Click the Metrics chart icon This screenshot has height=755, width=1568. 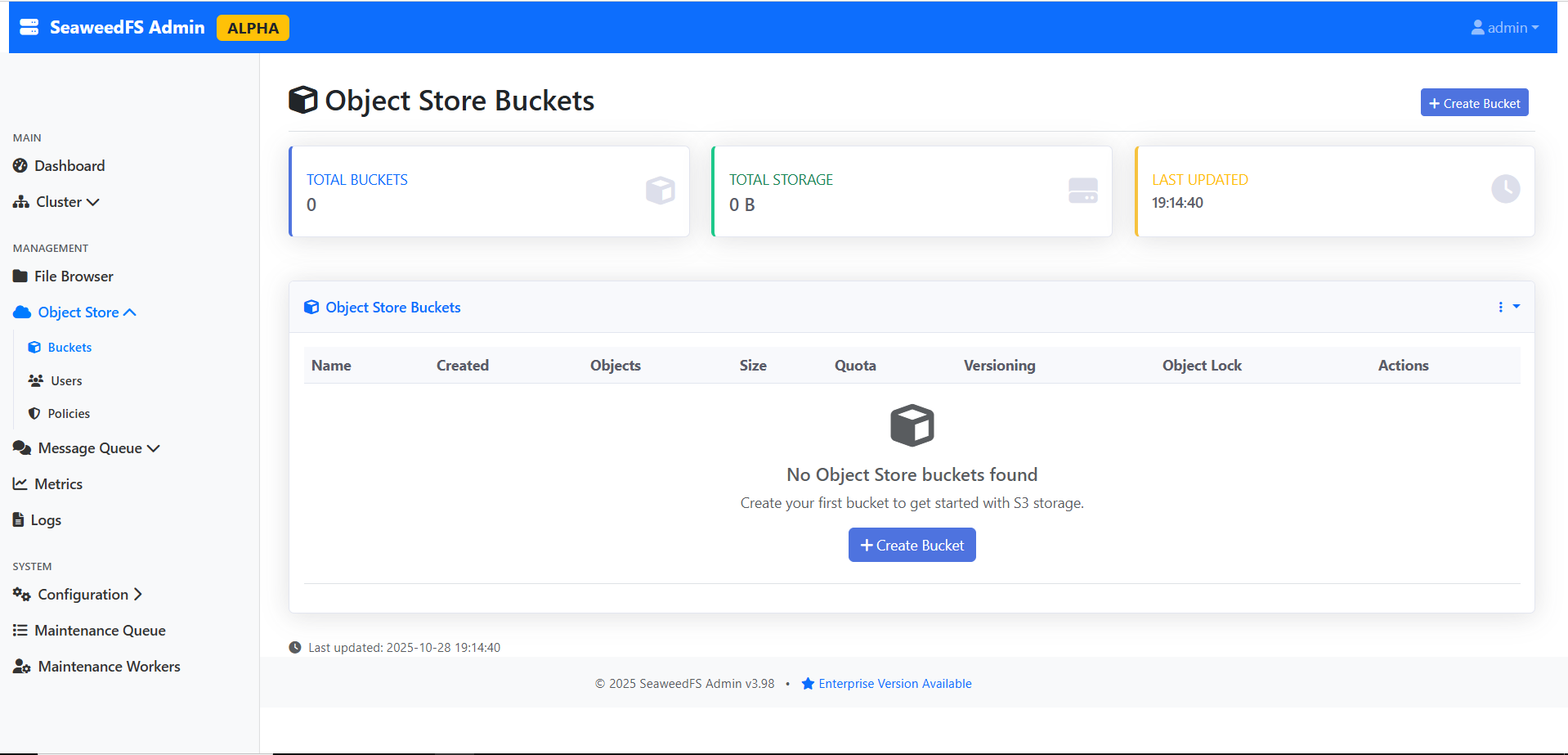[x=20, y=484]
